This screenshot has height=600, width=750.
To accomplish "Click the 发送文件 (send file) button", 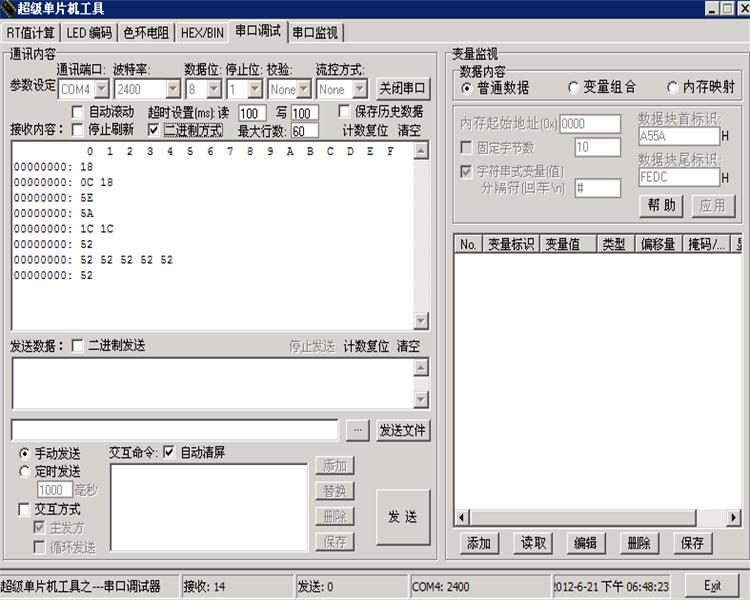I will coord(403,431).
